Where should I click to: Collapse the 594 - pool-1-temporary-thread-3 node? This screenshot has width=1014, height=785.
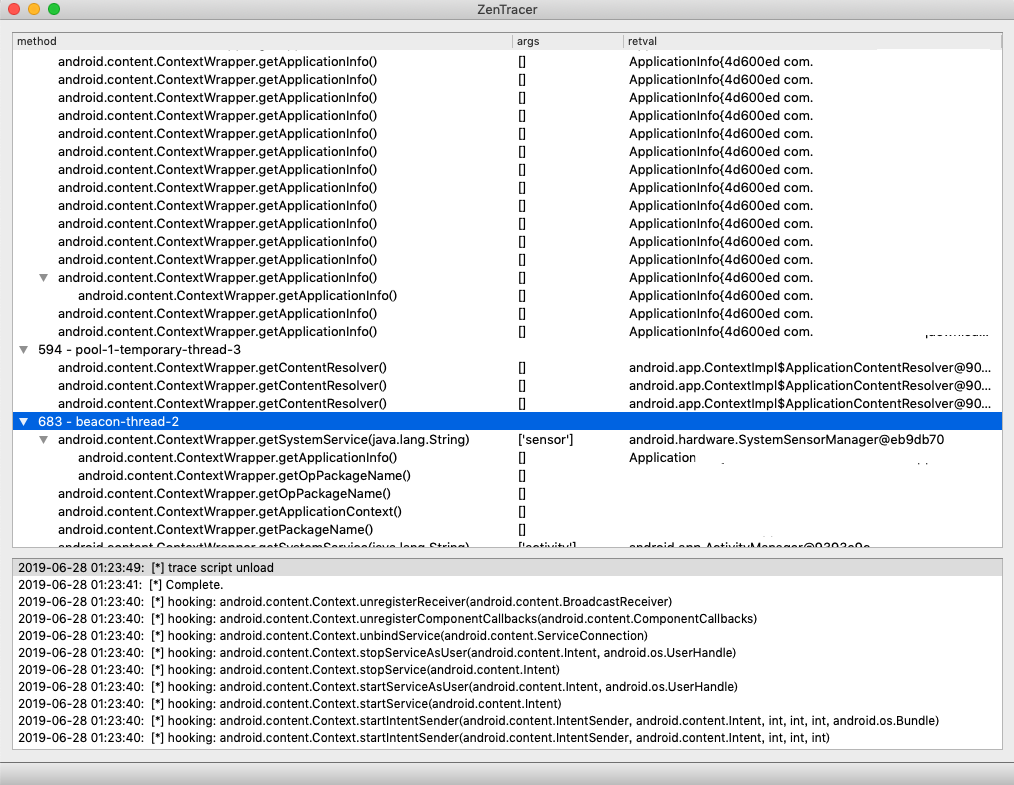(24, 350)
